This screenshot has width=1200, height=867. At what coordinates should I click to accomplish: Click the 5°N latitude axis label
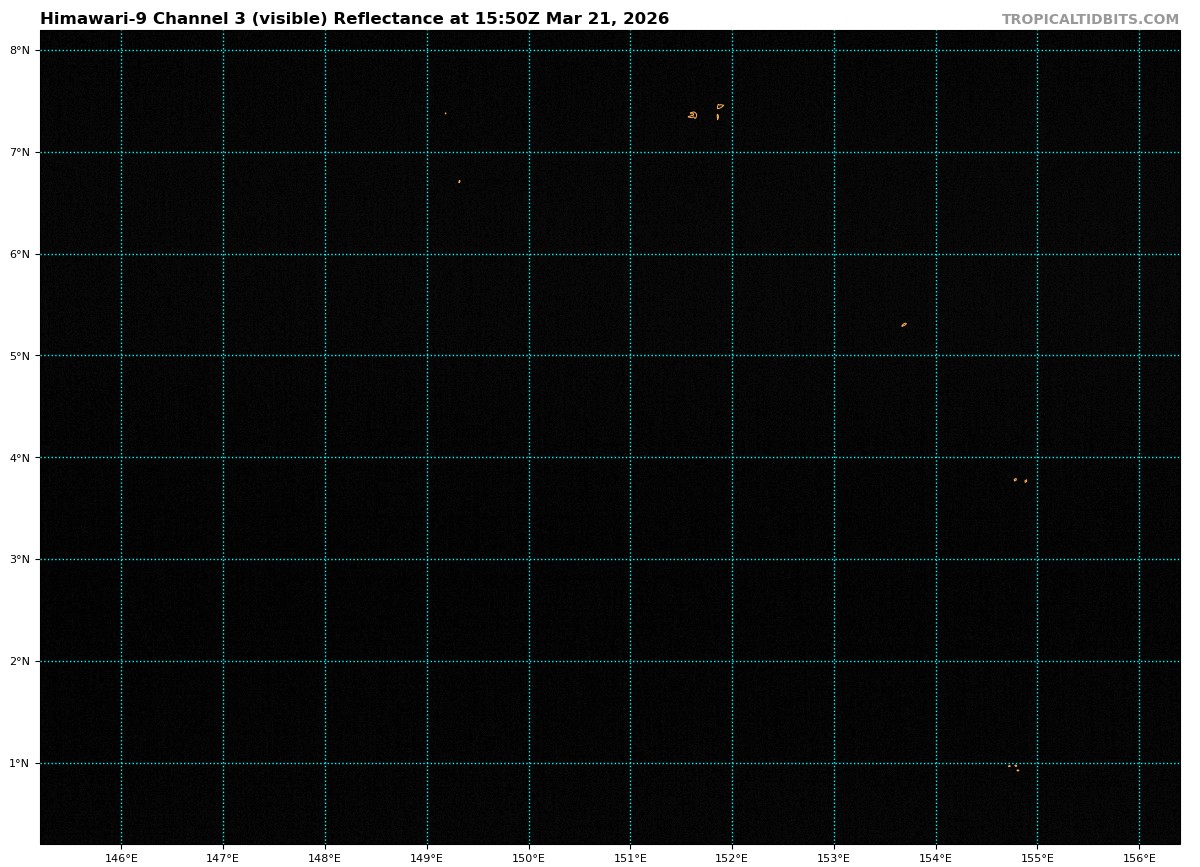pos(20,356)
